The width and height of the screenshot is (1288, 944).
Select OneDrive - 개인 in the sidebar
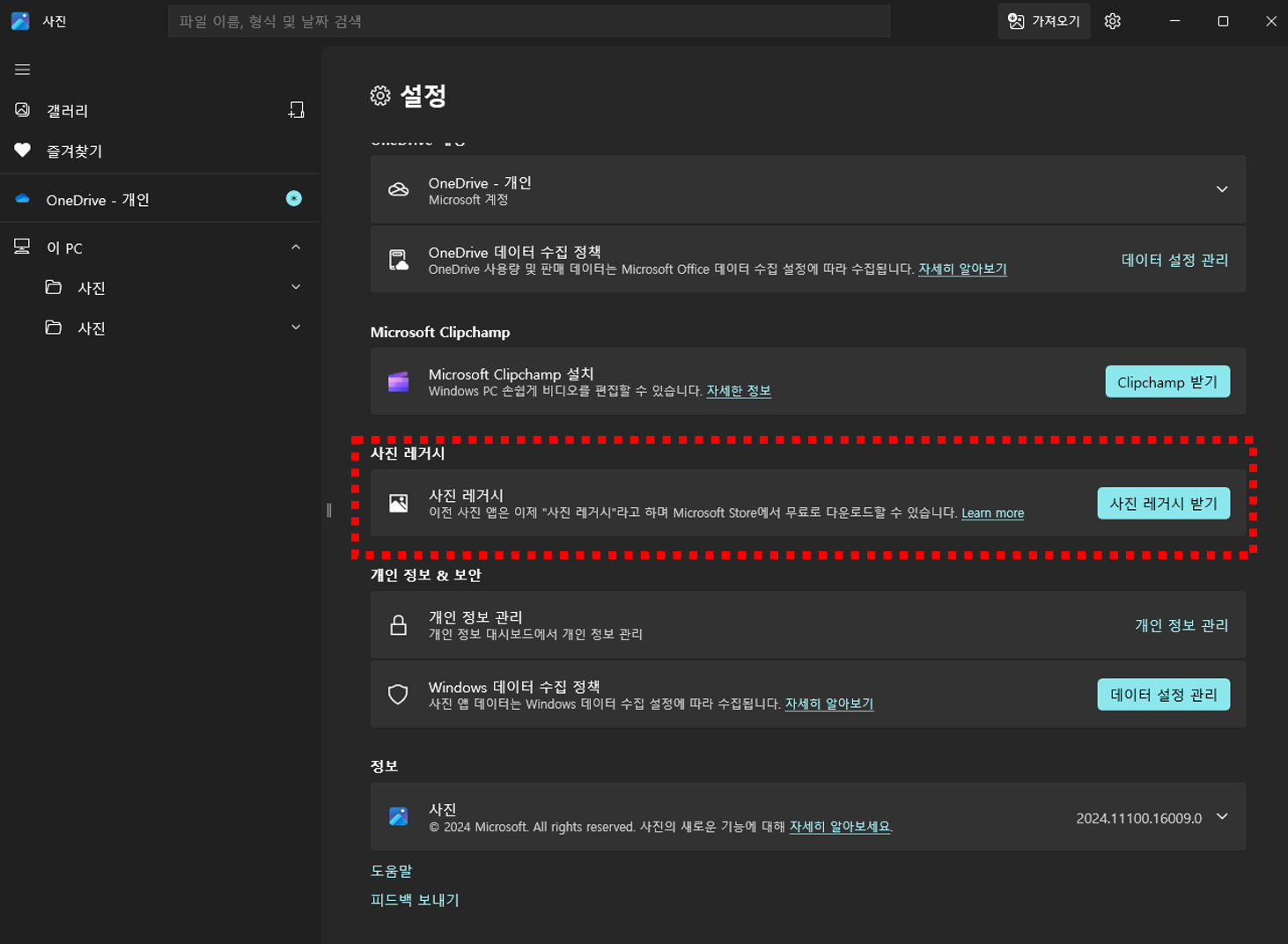coord(98,200)
